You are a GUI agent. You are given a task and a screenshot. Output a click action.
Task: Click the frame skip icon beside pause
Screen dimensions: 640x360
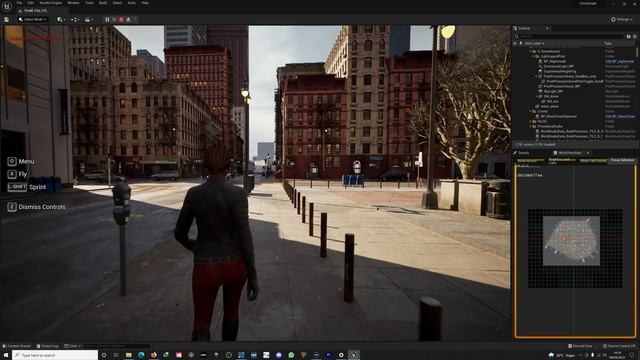(x=114, y=19)
